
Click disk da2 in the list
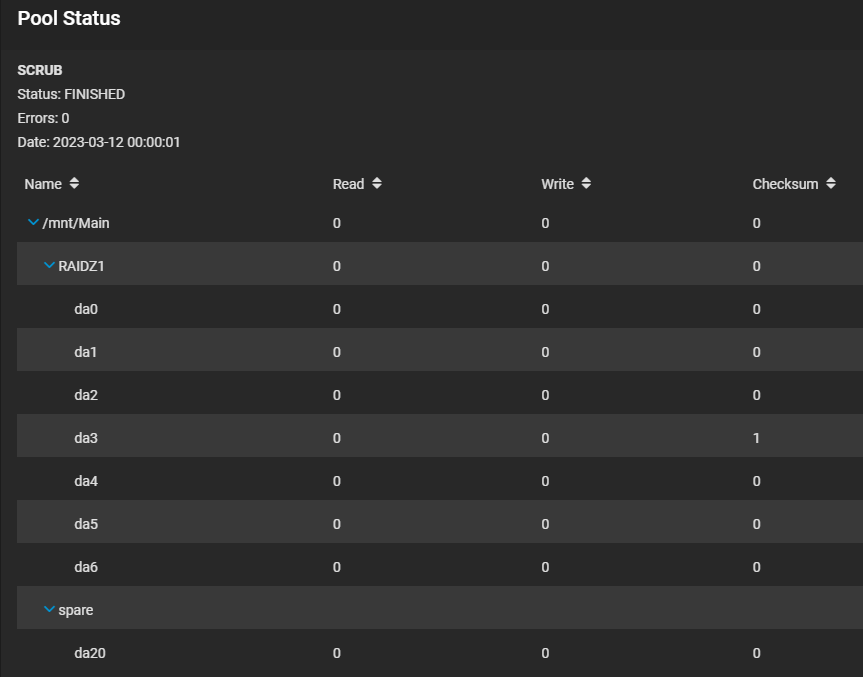(86, 395)
